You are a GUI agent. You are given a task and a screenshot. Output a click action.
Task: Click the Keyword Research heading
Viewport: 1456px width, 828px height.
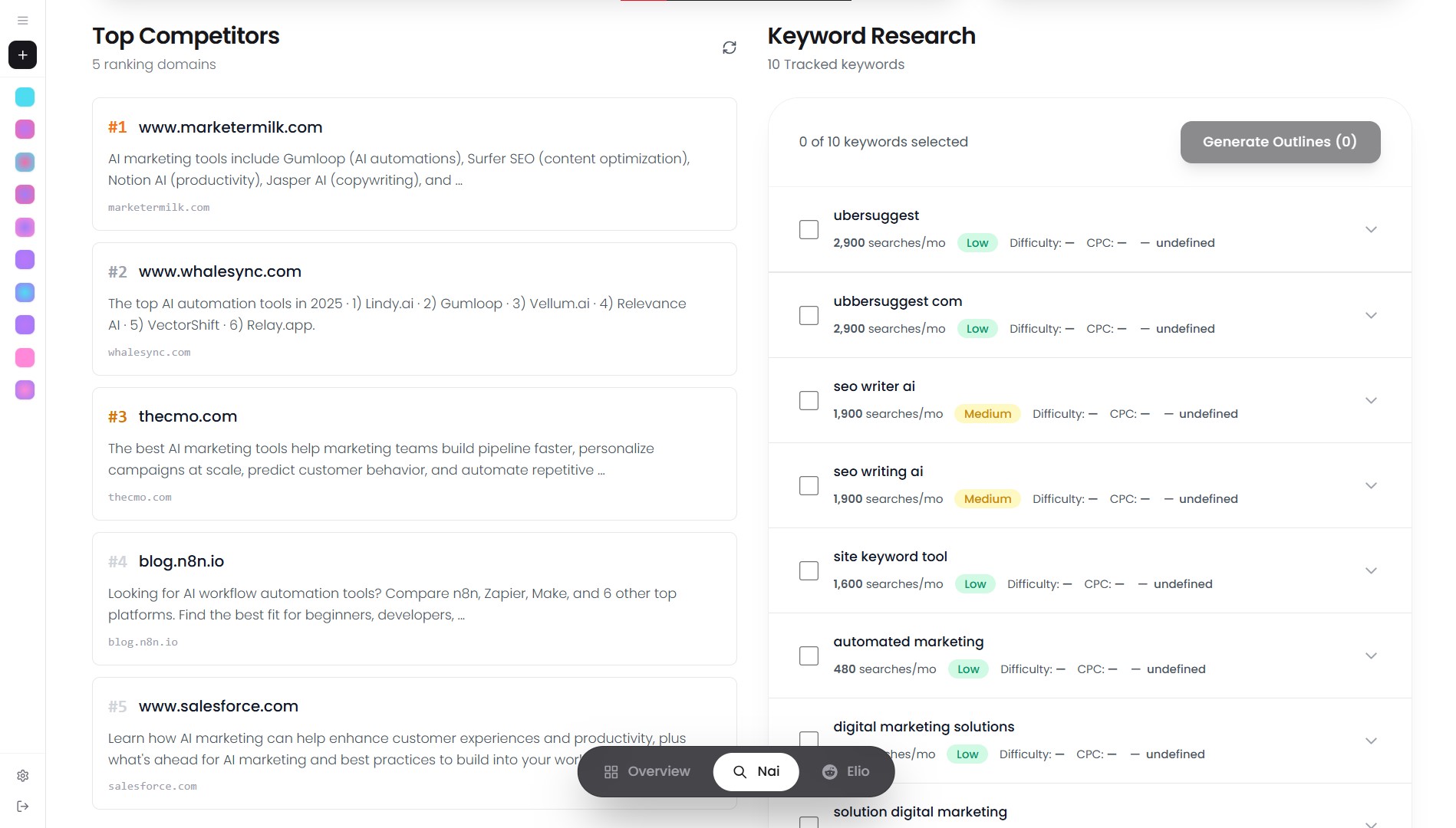[871, 36]
